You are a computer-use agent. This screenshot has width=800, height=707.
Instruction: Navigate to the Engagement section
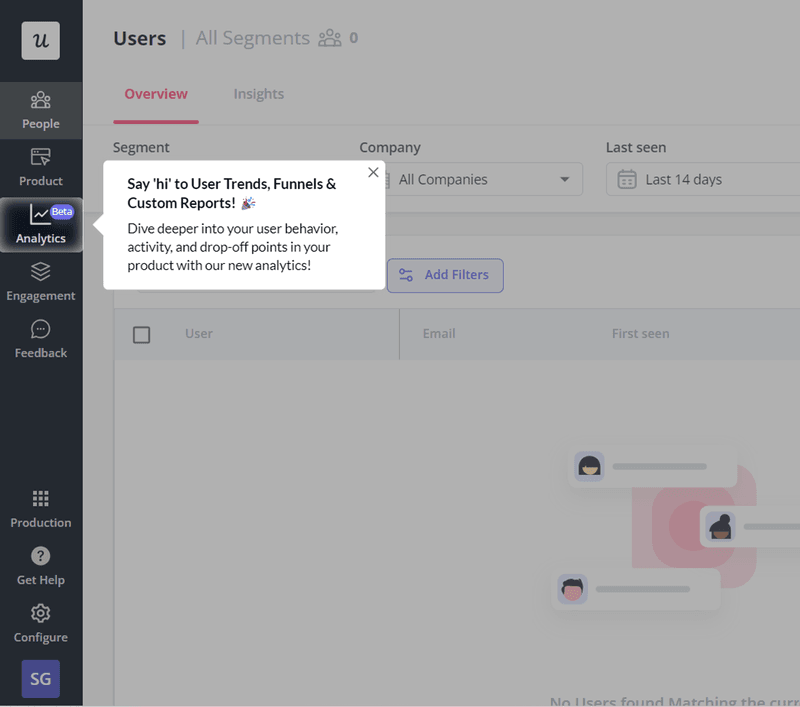(x=40, y=281)
